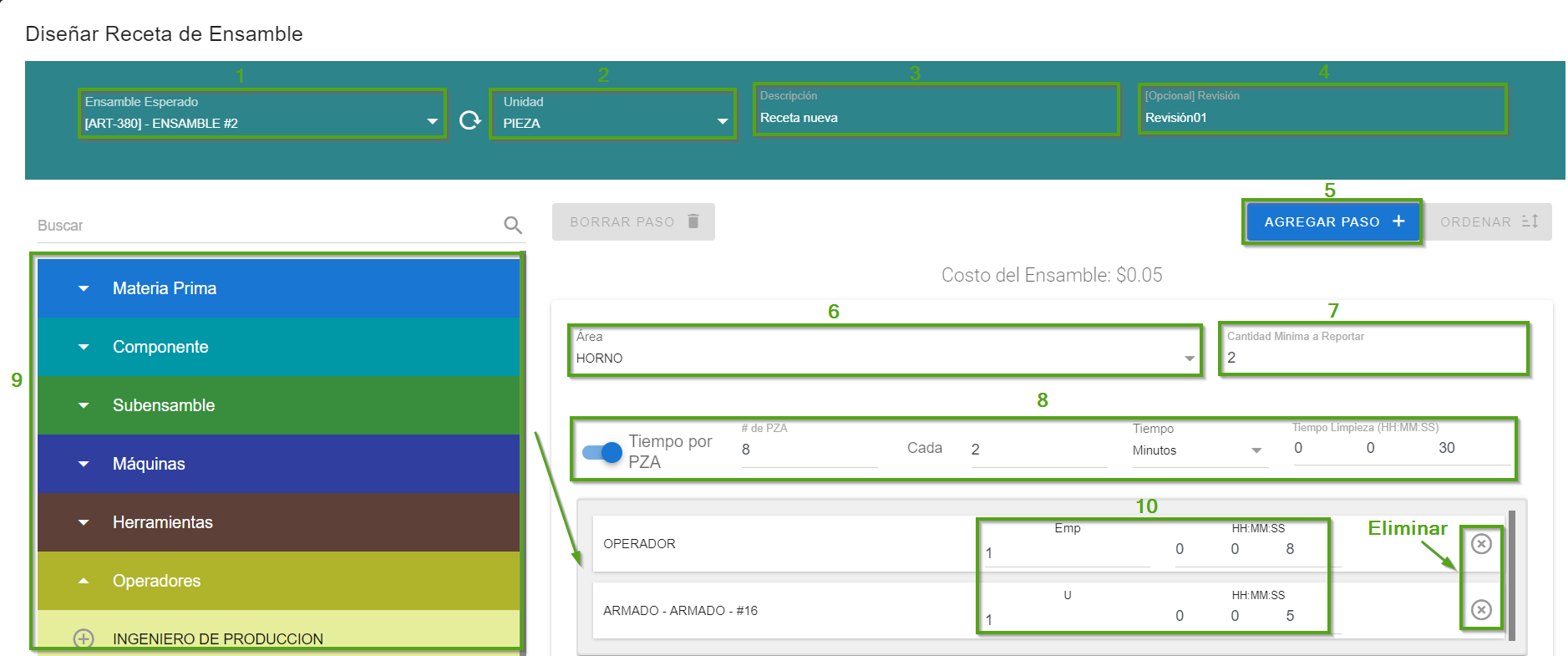Remove the ARMADO row with its X icon
1568x656 pixels.
click(1480, 610)
